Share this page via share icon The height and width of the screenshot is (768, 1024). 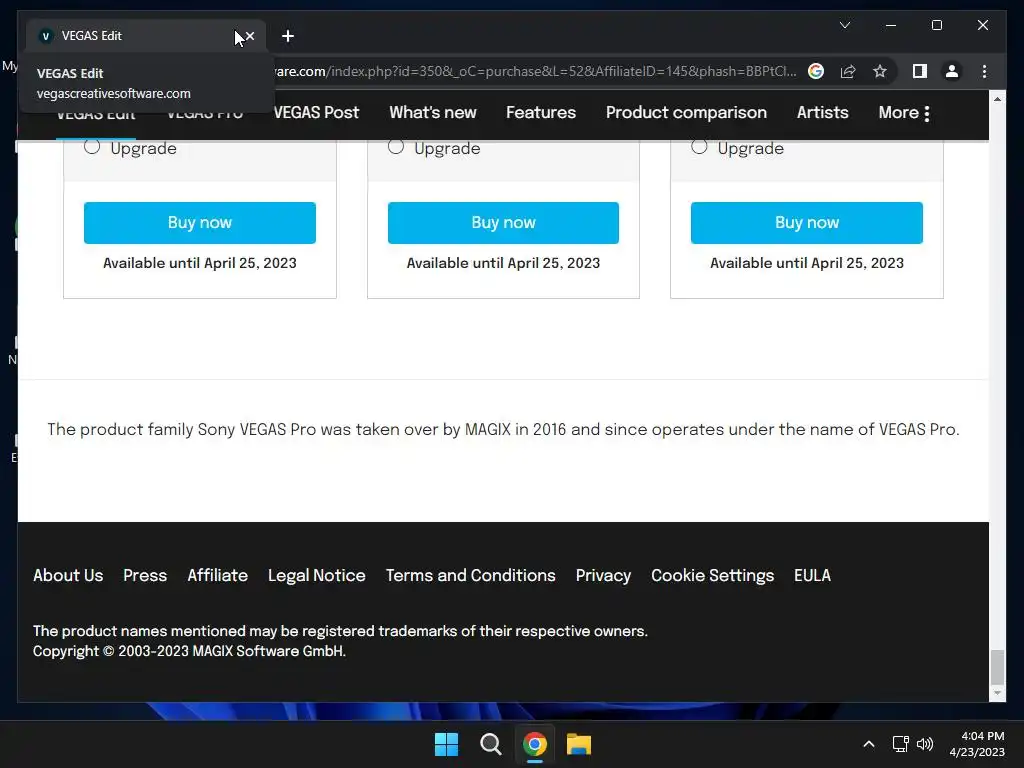[848, 71]
